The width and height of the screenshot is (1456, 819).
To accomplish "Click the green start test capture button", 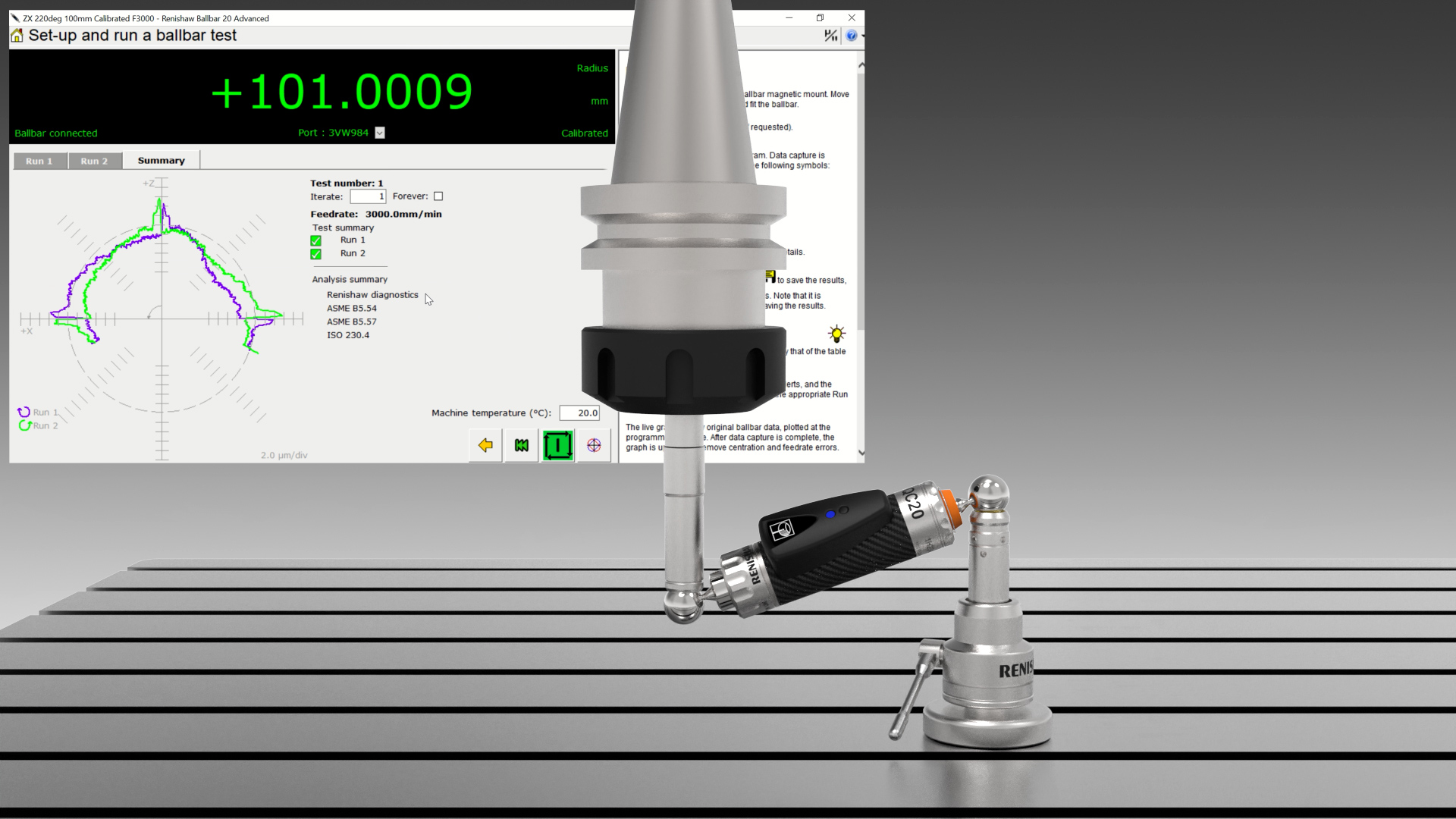I will [x=558, y=445].
